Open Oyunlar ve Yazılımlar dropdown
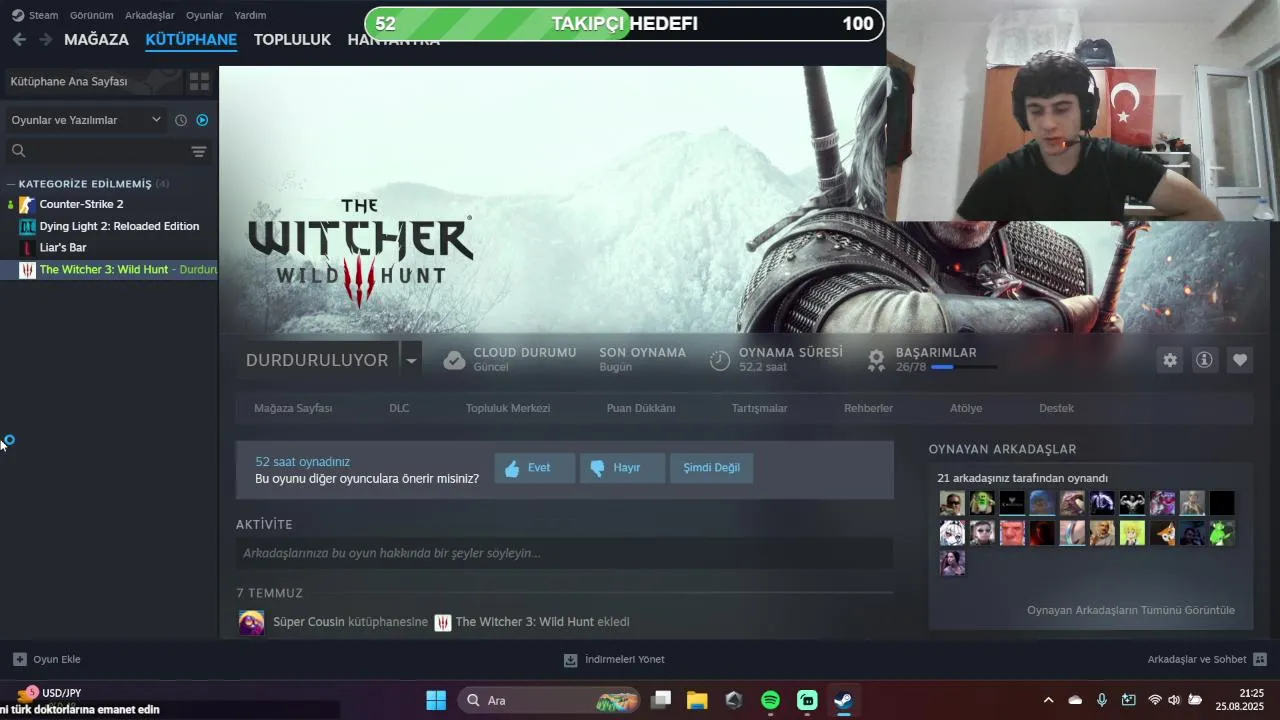Screen dimensions: 1280x720 (86, 120)
